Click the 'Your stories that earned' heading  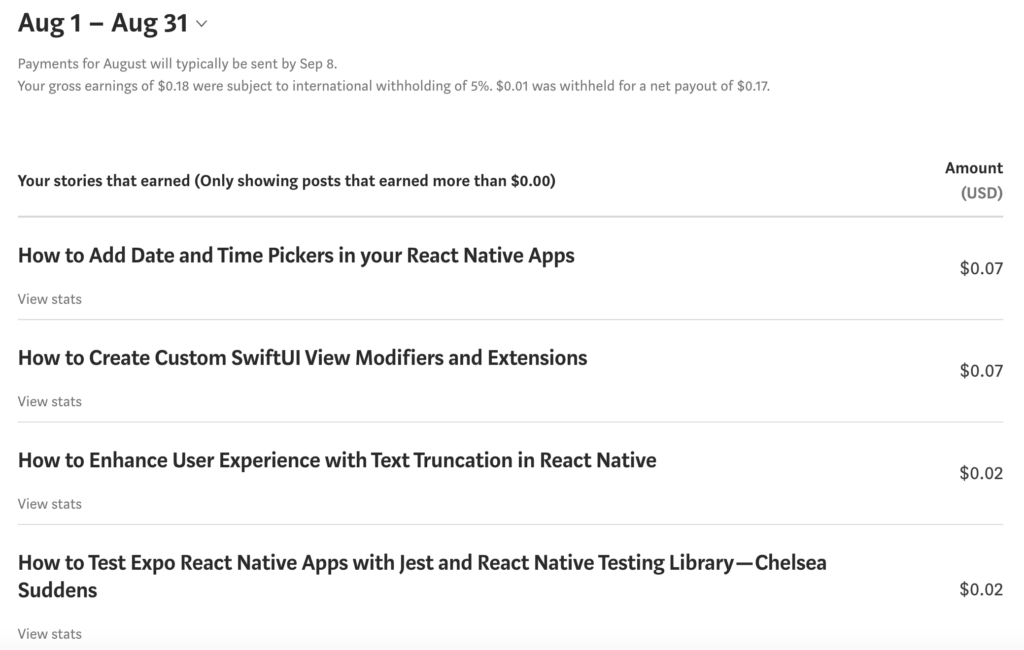287,181
